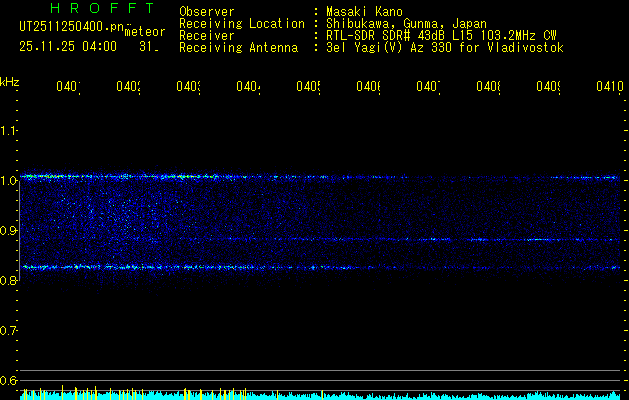Screen dimensions: 629x400
Task: Click the 'Receiving Location' label
Action: (242, 24)
